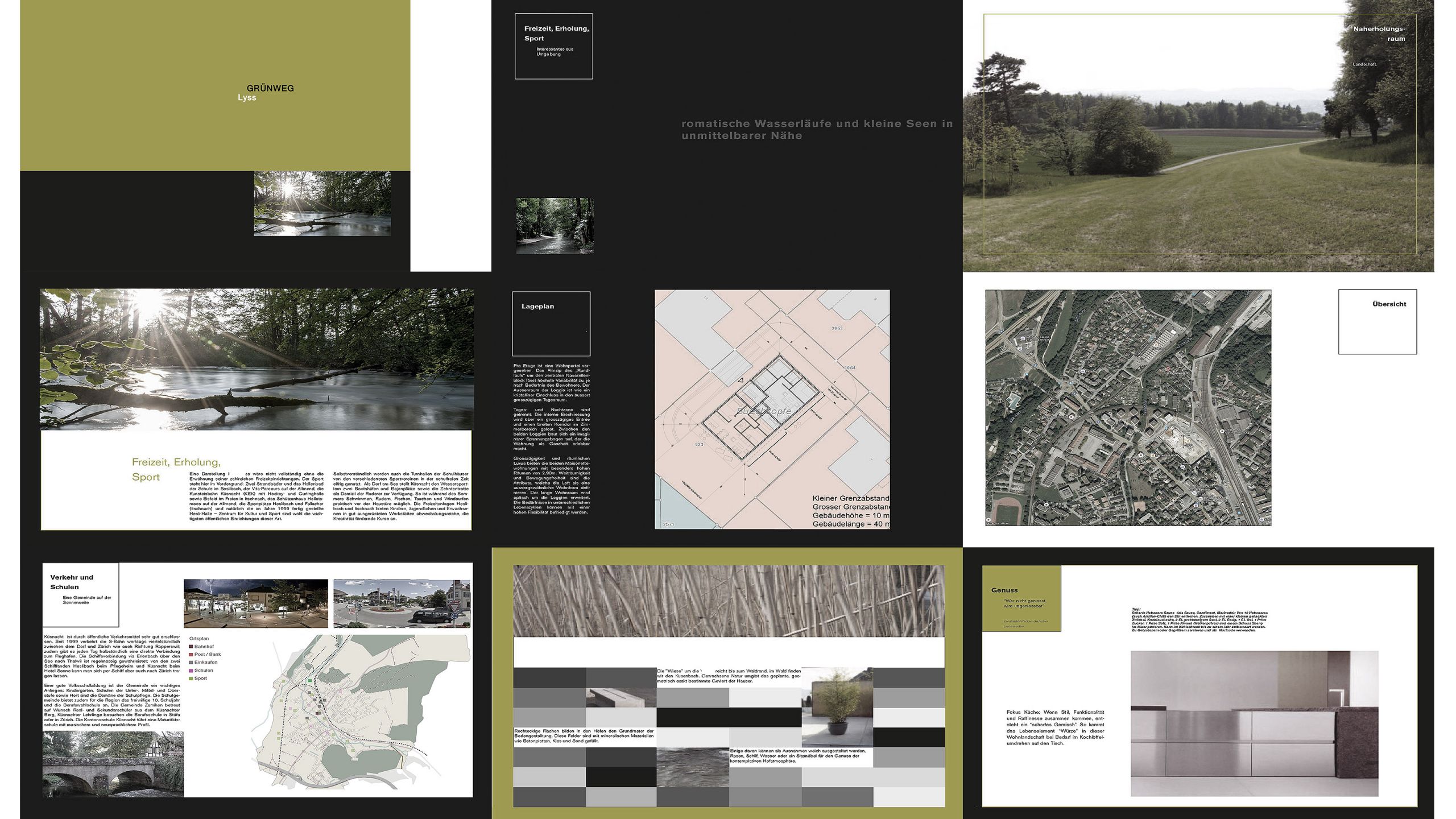Click the Bahnhof legend color square
This screenshot has width=1456, height=819.
click(191, 647)
